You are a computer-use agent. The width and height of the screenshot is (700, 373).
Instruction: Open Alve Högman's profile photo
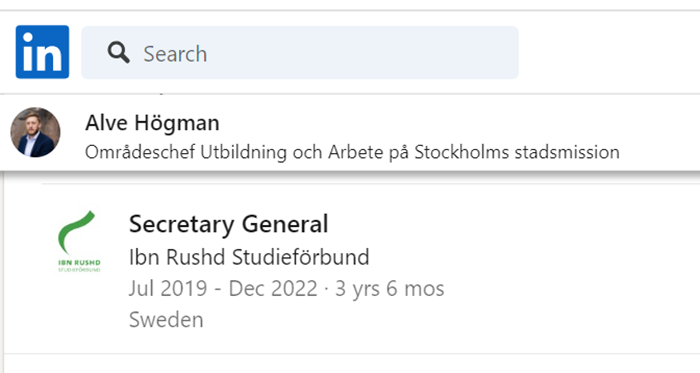35,132
